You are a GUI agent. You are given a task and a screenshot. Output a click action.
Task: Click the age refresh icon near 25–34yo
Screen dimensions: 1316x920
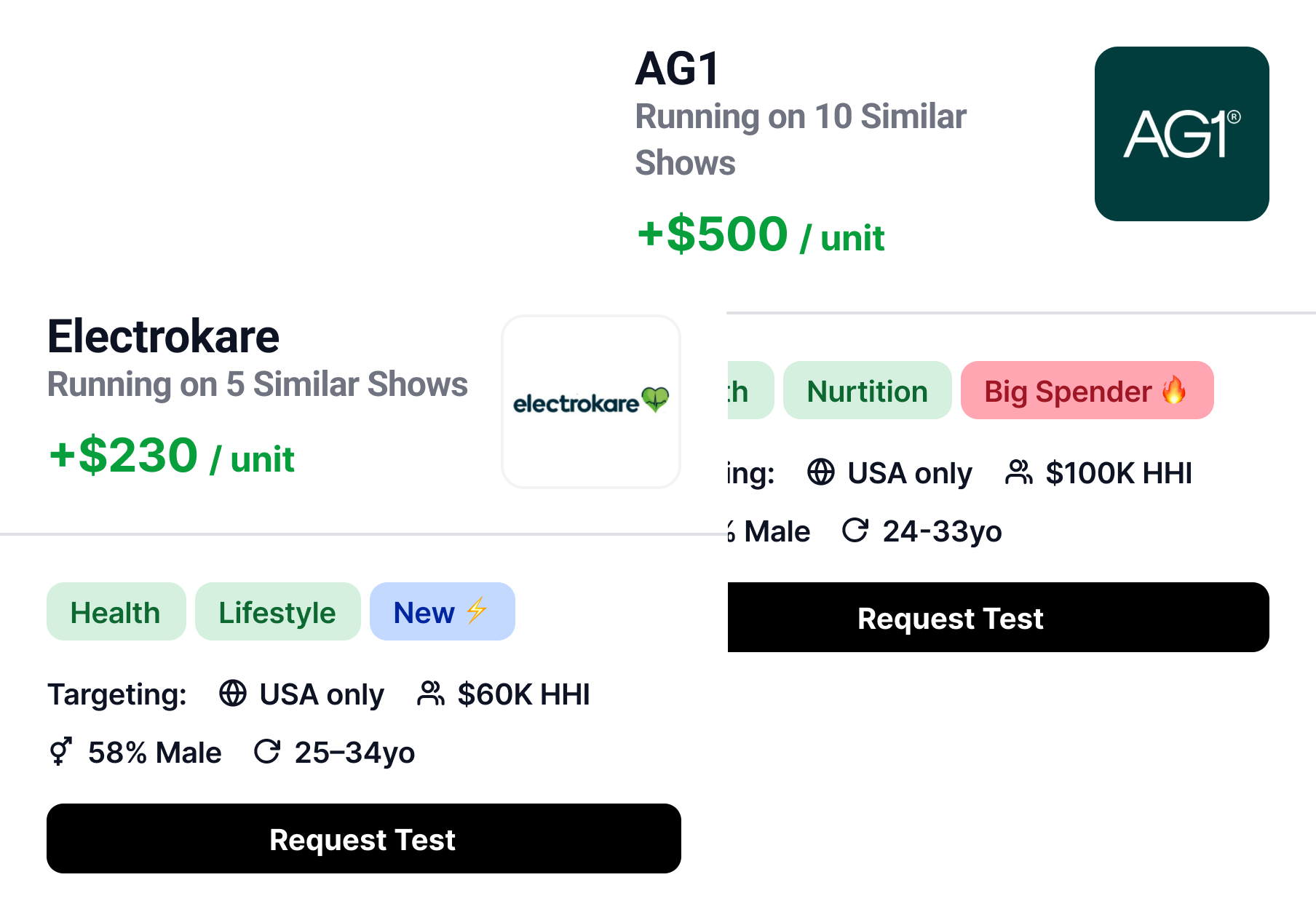coord(267,752)
